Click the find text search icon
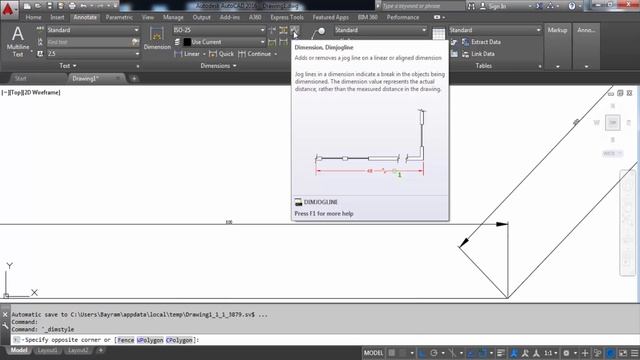 click(x=135, y=42)
